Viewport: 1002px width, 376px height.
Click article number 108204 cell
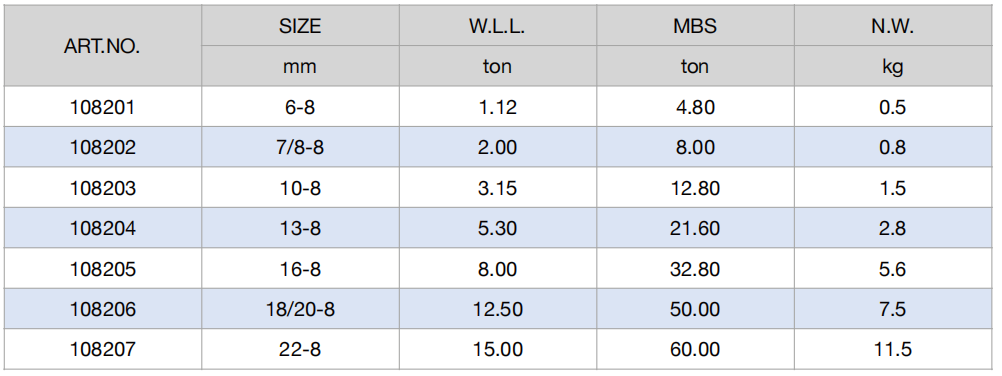(102, 228)
